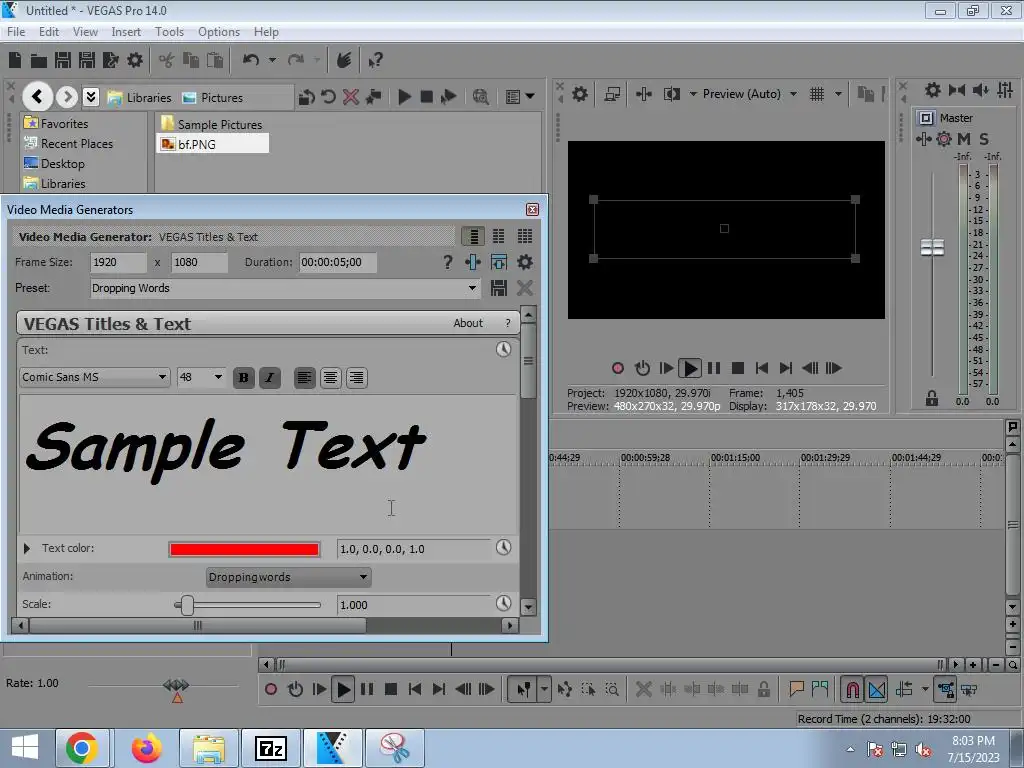Open the editing tool selector dropdown arrow

tap(544, 689)
